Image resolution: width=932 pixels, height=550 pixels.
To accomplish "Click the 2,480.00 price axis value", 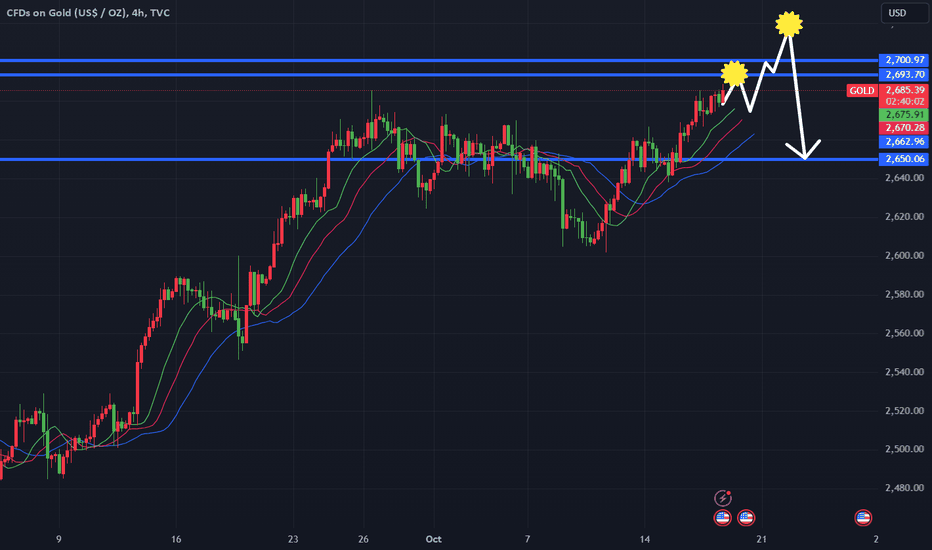I will tap(904, 488).
